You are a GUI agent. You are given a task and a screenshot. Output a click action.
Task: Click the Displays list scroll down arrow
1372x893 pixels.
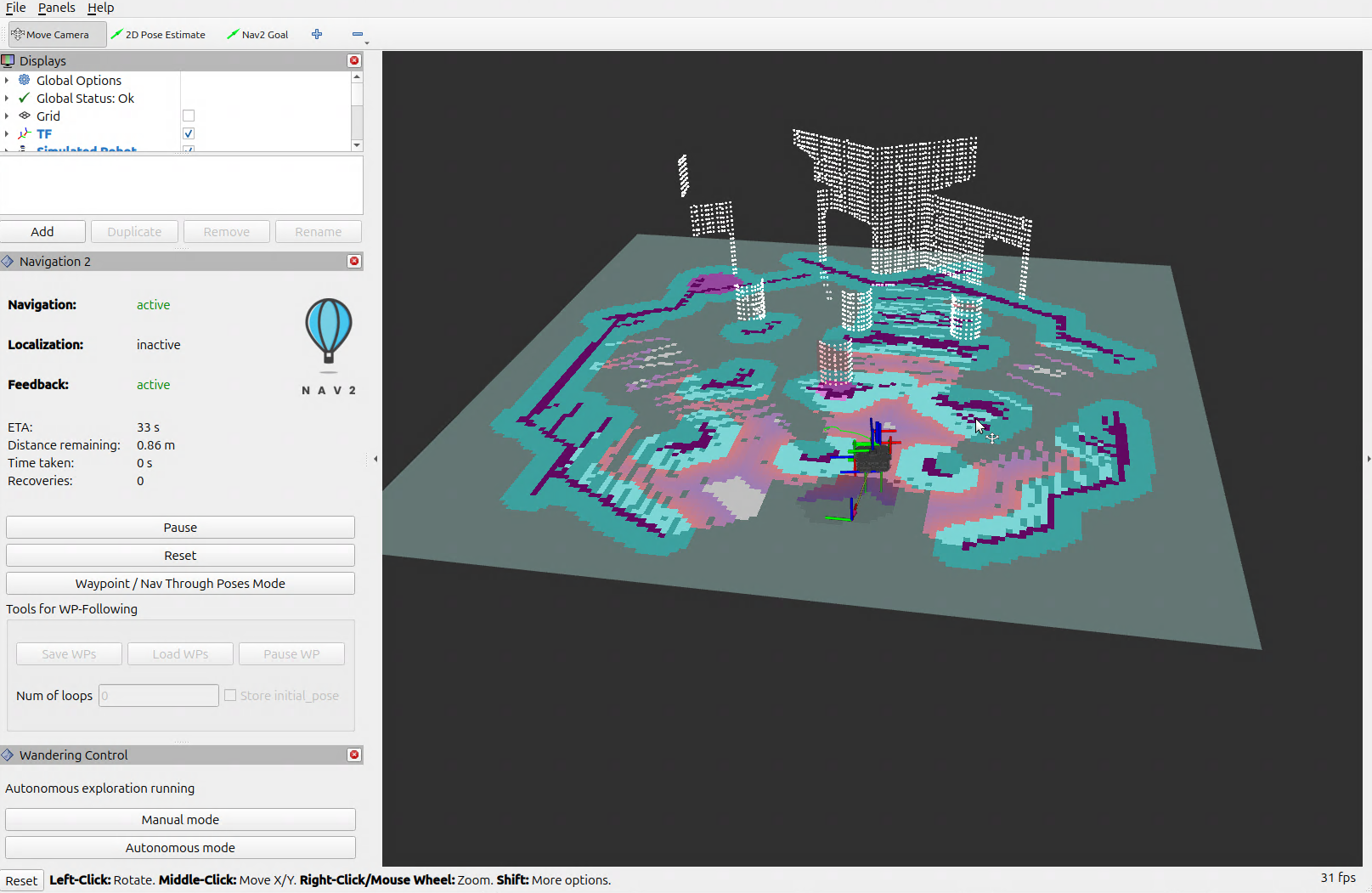[357, 145]
